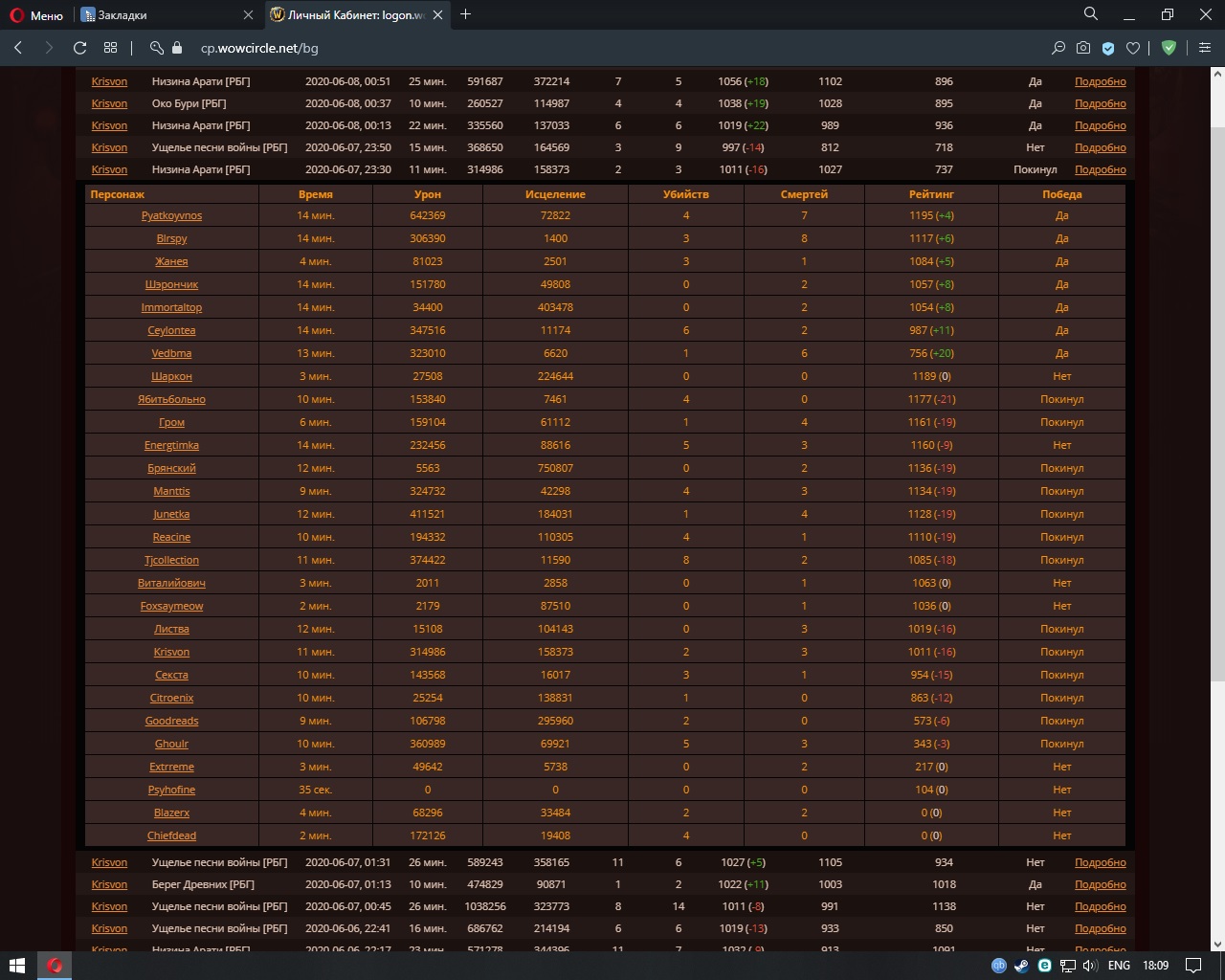Click the zoom out magnifier in address bar
Image resolution: width=1225 pixels, height=980 pixels.
tap(1058, 48)
